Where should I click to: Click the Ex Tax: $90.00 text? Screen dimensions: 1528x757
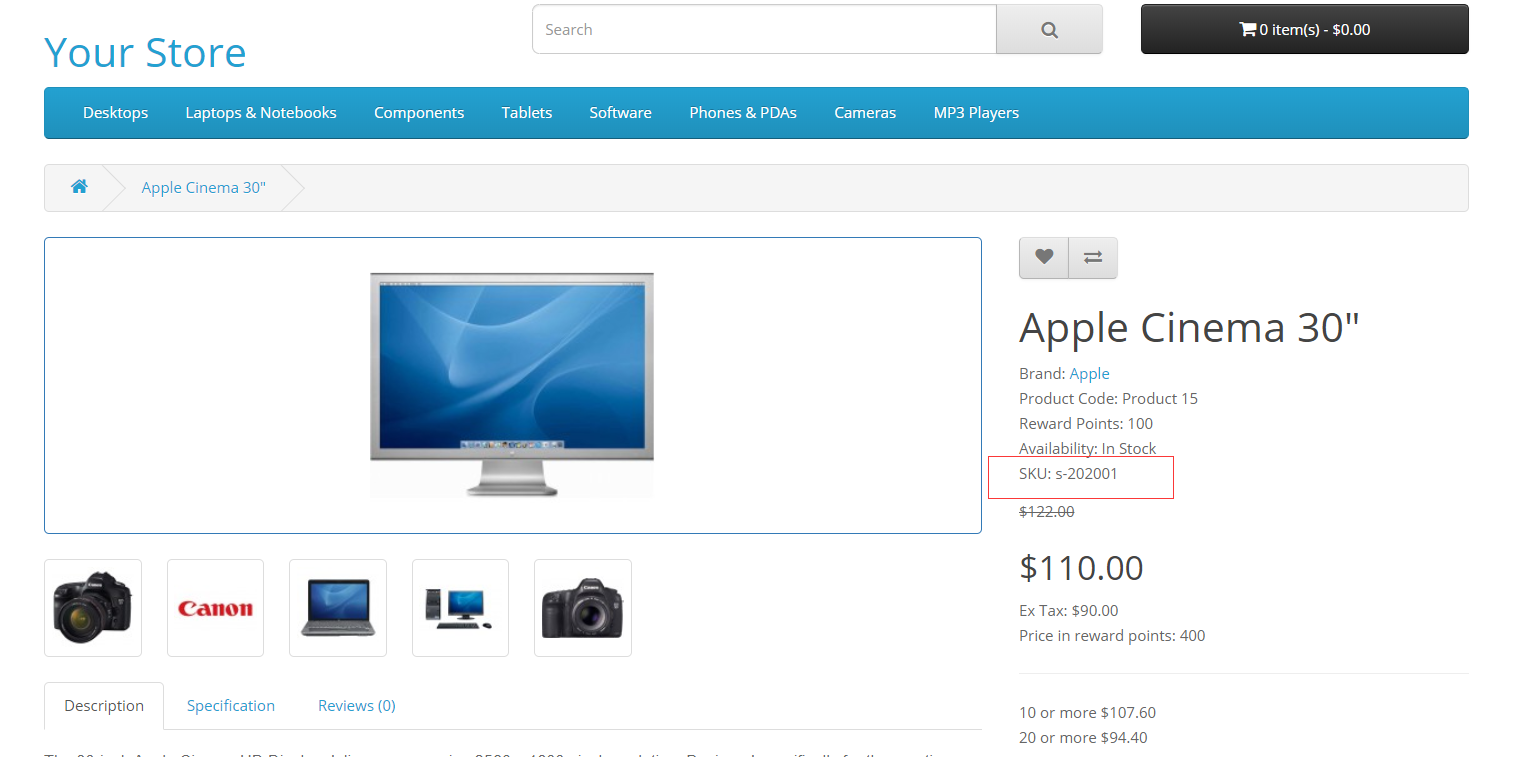1069,611
